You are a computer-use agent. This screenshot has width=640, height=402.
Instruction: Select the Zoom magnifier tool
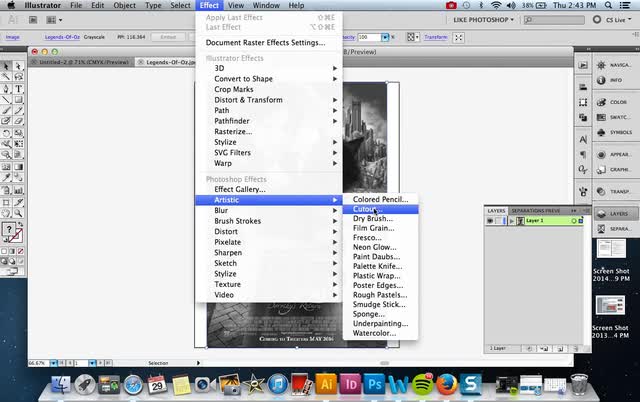coord(18,213)
